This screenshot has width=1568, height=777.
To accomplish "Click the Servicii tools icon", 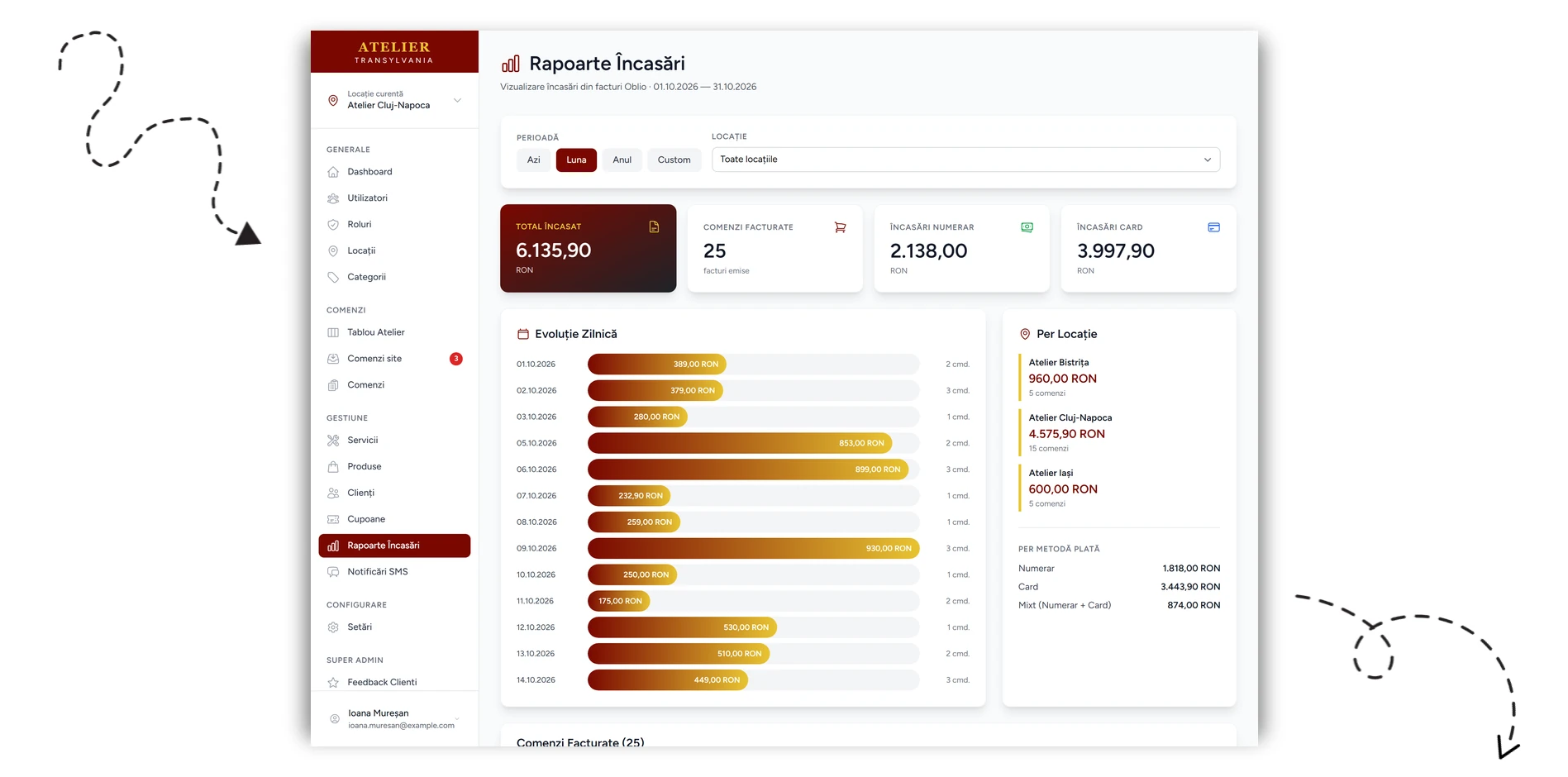I will 333,441.
